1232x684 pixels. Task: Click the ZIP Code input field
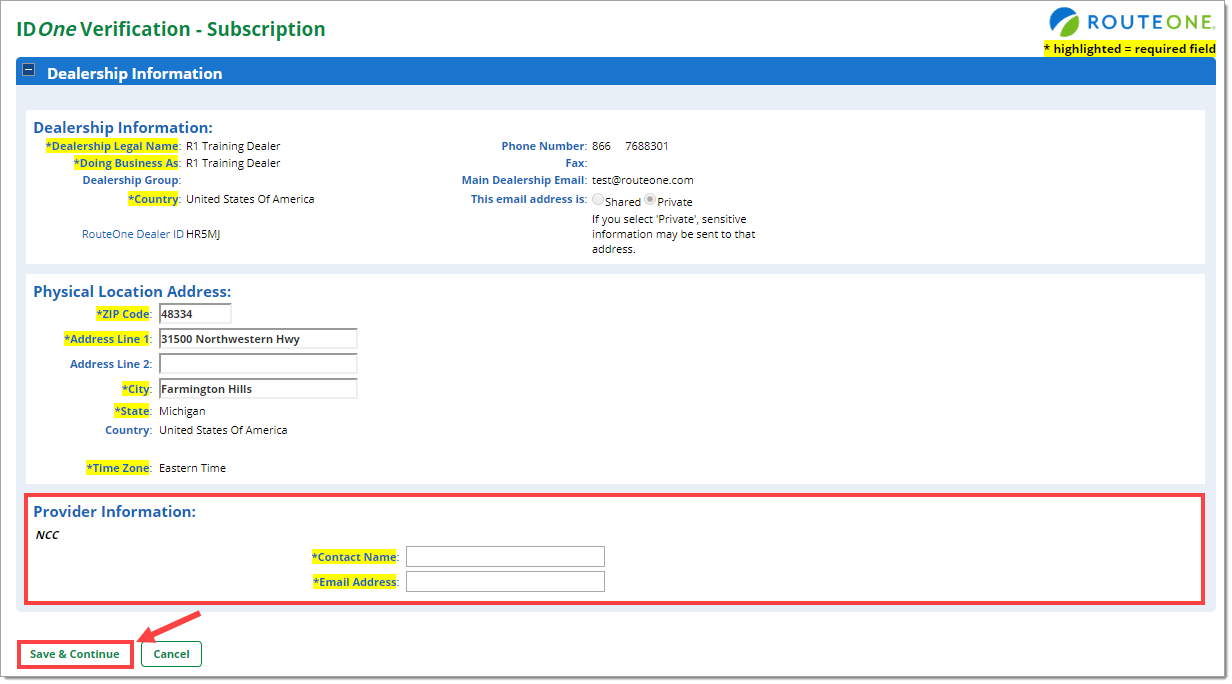click(195, 314)
